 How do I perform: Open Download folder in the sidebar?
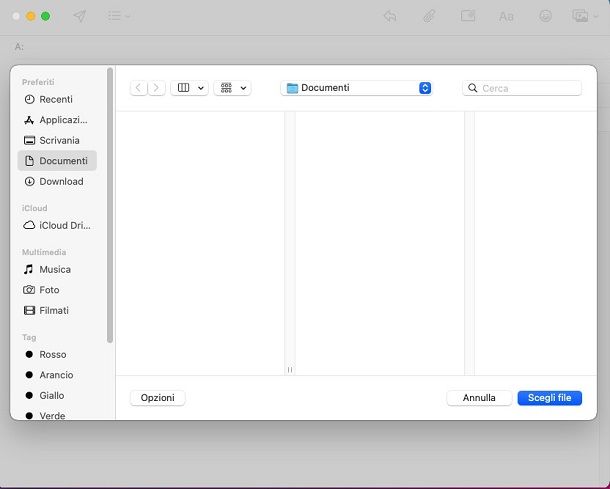coord(61,181)
